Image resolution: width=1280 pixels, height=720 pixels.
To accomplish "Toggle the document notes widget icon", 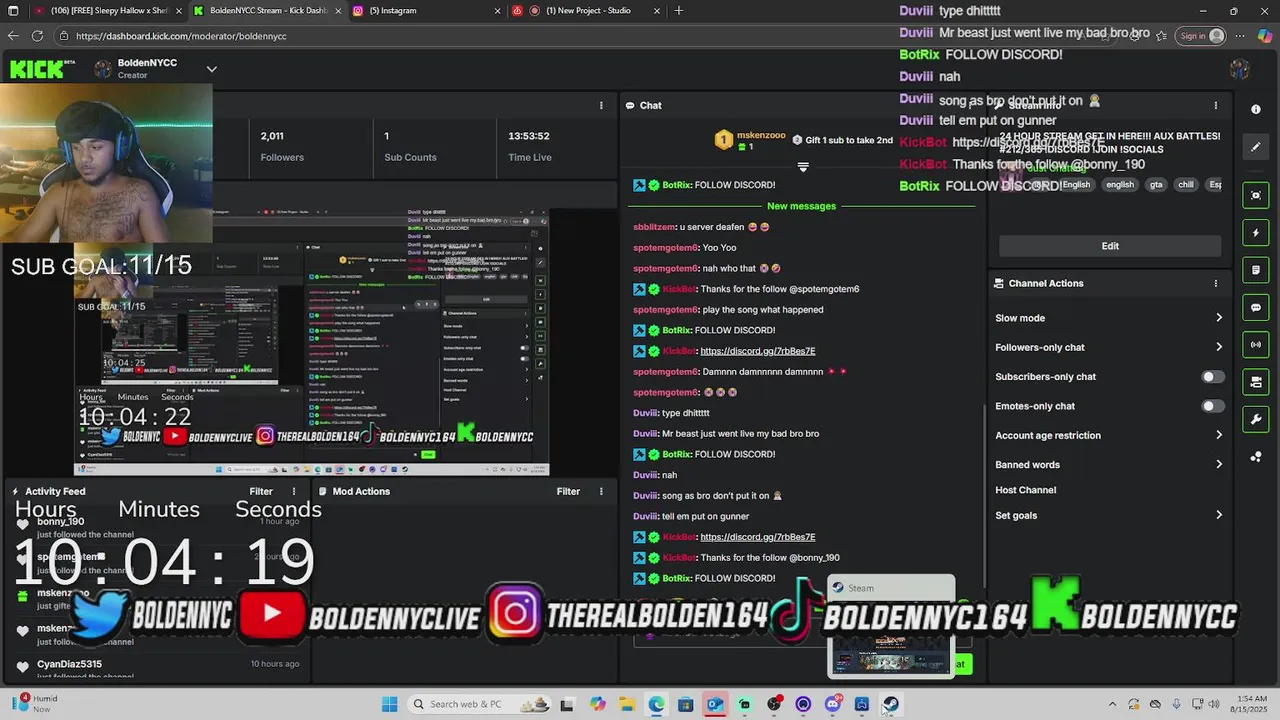I will tap(1256, 270).
